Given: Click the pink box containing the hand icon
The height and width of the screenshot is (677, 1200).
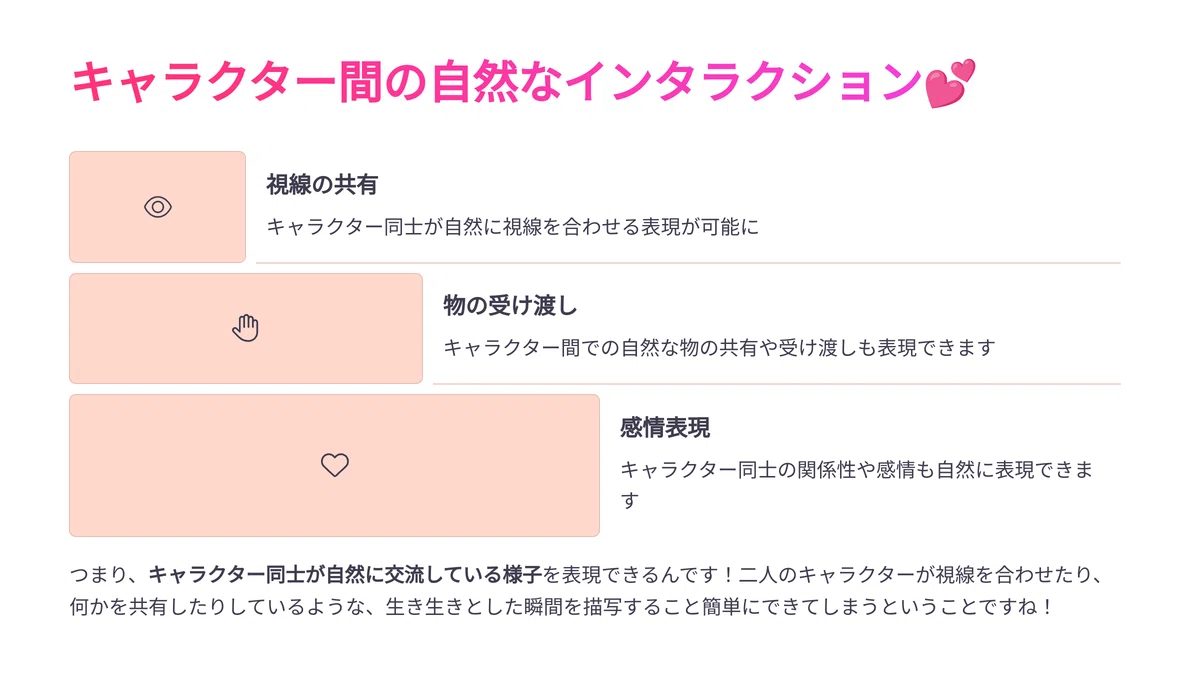Looking at the screenshot, I should point(246,328).
